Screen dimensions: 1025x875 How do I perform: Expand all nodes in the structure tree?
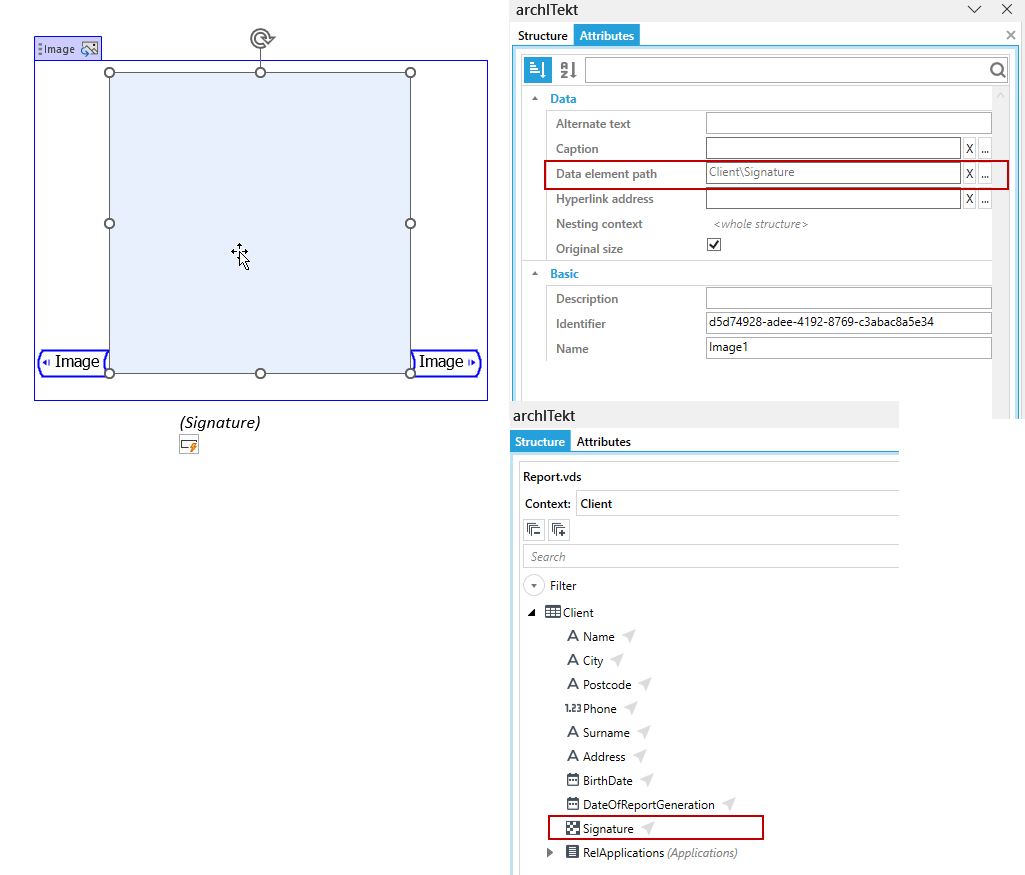point(559,529)
